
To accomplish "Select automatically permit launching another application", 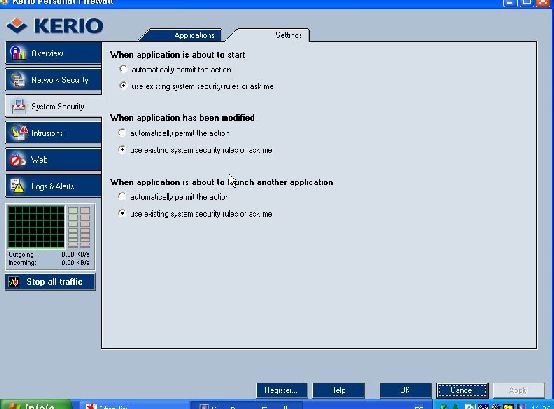I will click(122, 196).
